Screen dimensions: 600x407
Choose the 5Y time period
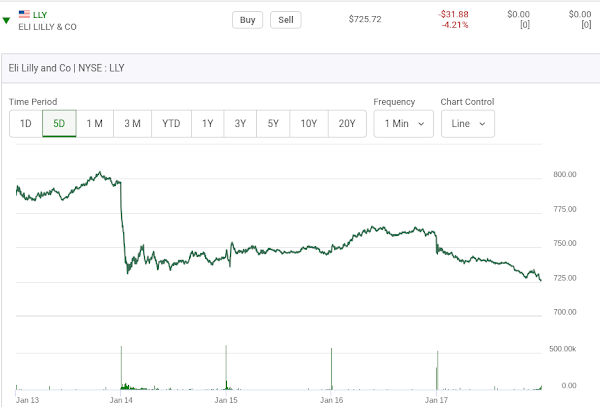tap(273, 124)
